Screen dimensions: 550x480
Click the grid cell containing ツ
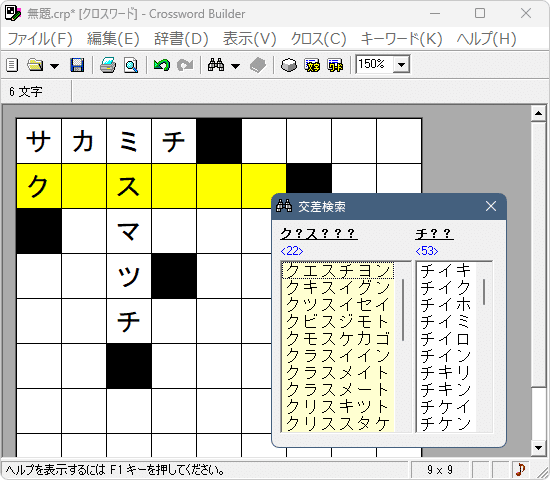[x=129, y=276]
